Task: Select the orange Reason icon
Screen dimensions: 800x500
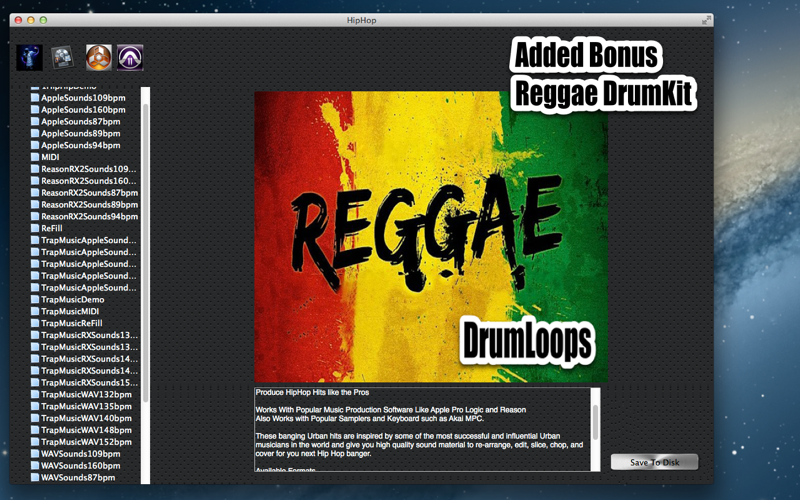Action: click(98, 57)
